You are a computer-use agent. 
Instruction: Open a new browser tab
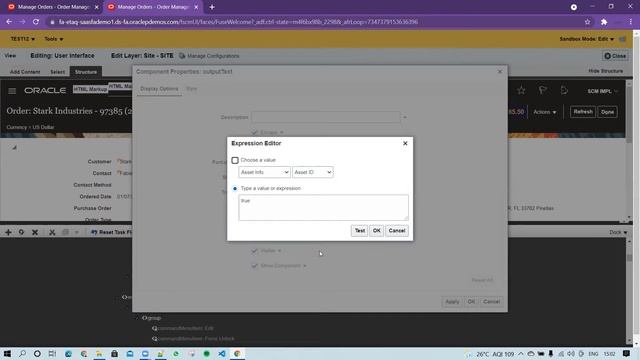coord(212,7)
